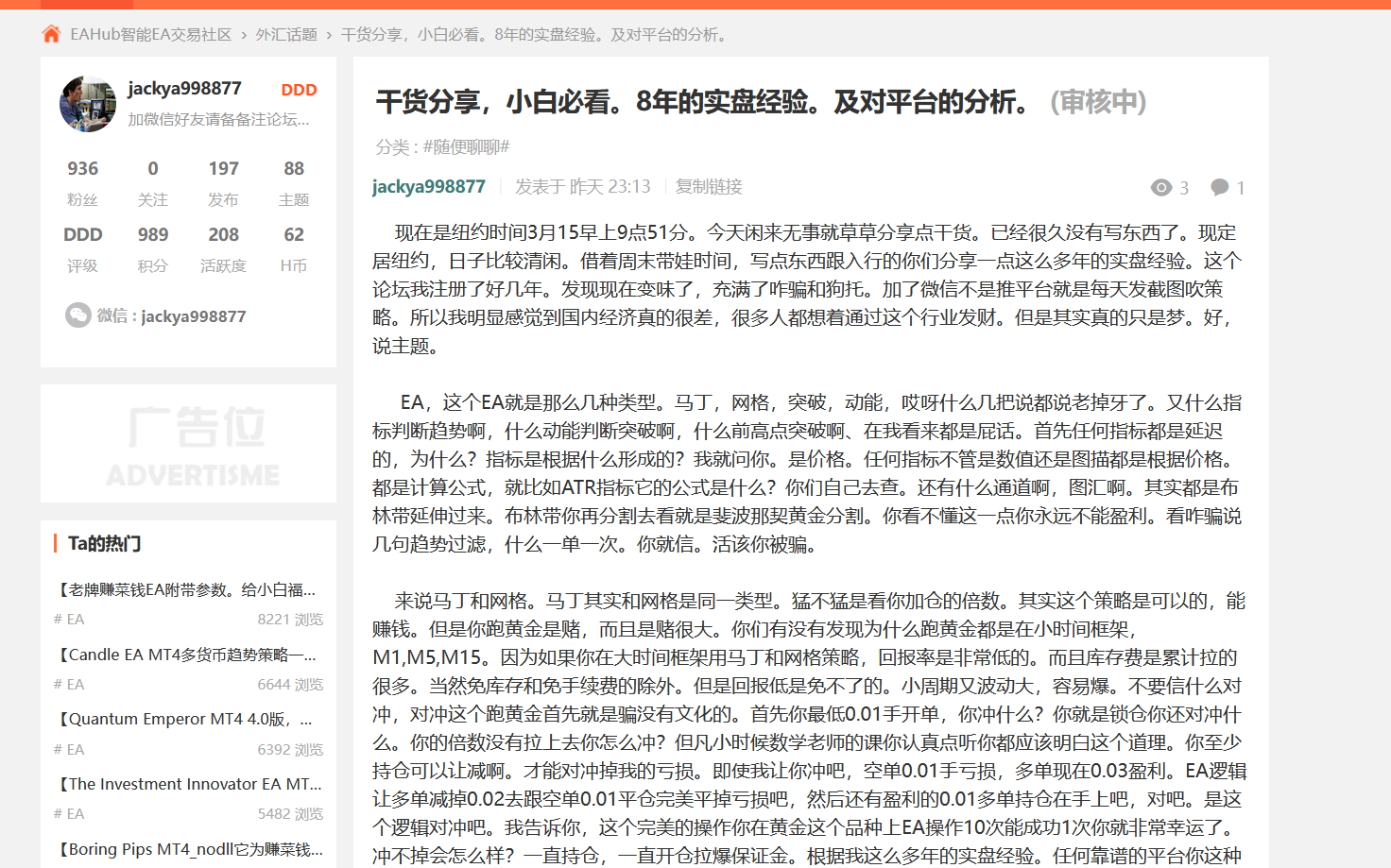Click the orange vertical bar beside Ta的热门

[54, 543]
